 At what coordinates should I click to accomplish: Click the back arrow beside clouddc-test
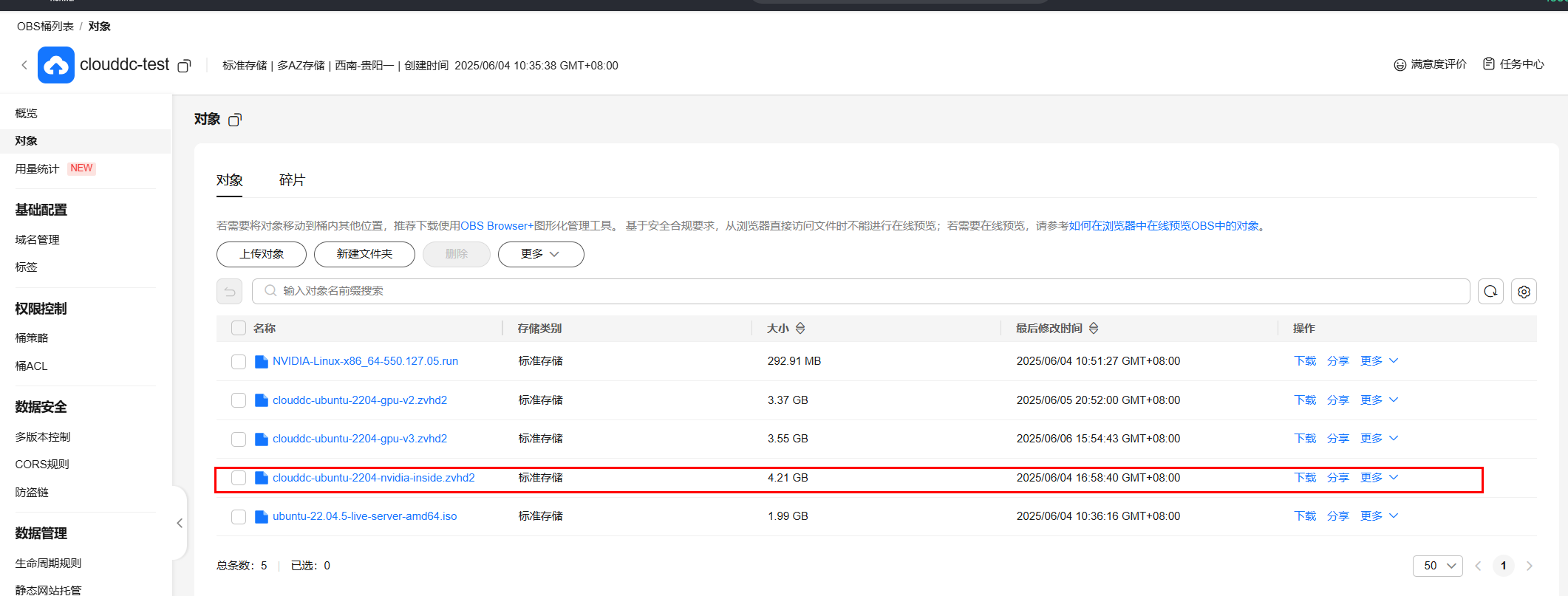pyautogui.click(x=24, y=65)
